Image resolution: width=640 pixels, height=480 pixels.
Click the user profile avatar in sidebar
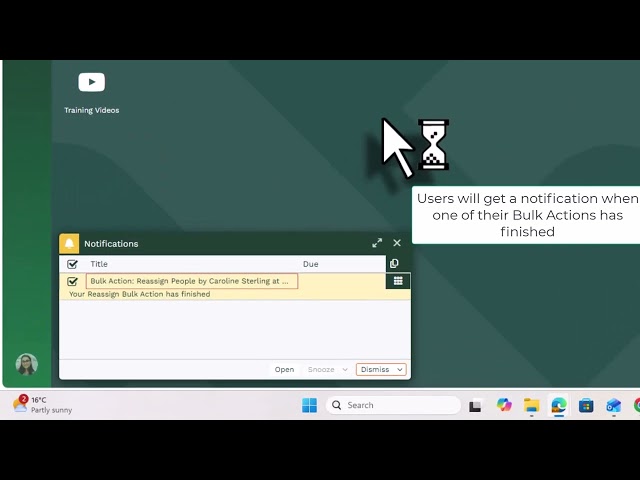[27, 364]
